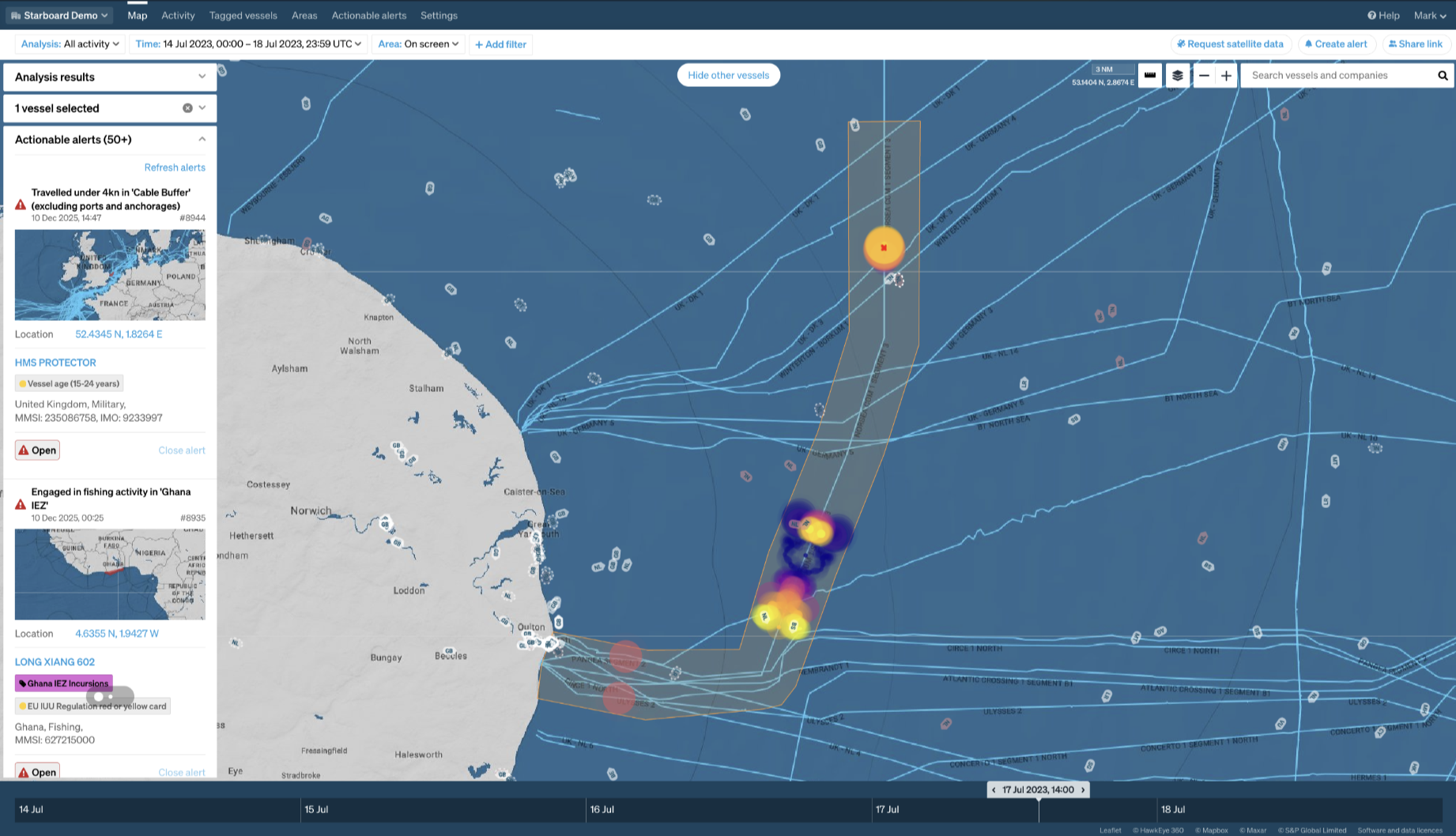The image size is (1456, 836).
Task: Focus the Search vessels and companies field
Action: pos(1338,75)
